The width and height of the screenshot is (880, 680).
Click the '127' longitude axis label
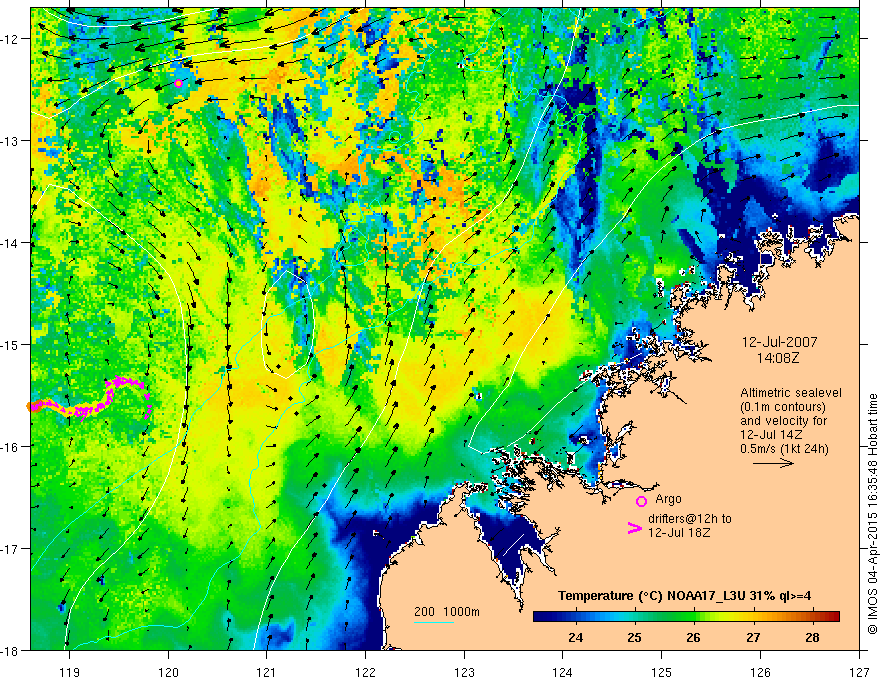pyautogui.click(x=859, y=672)
